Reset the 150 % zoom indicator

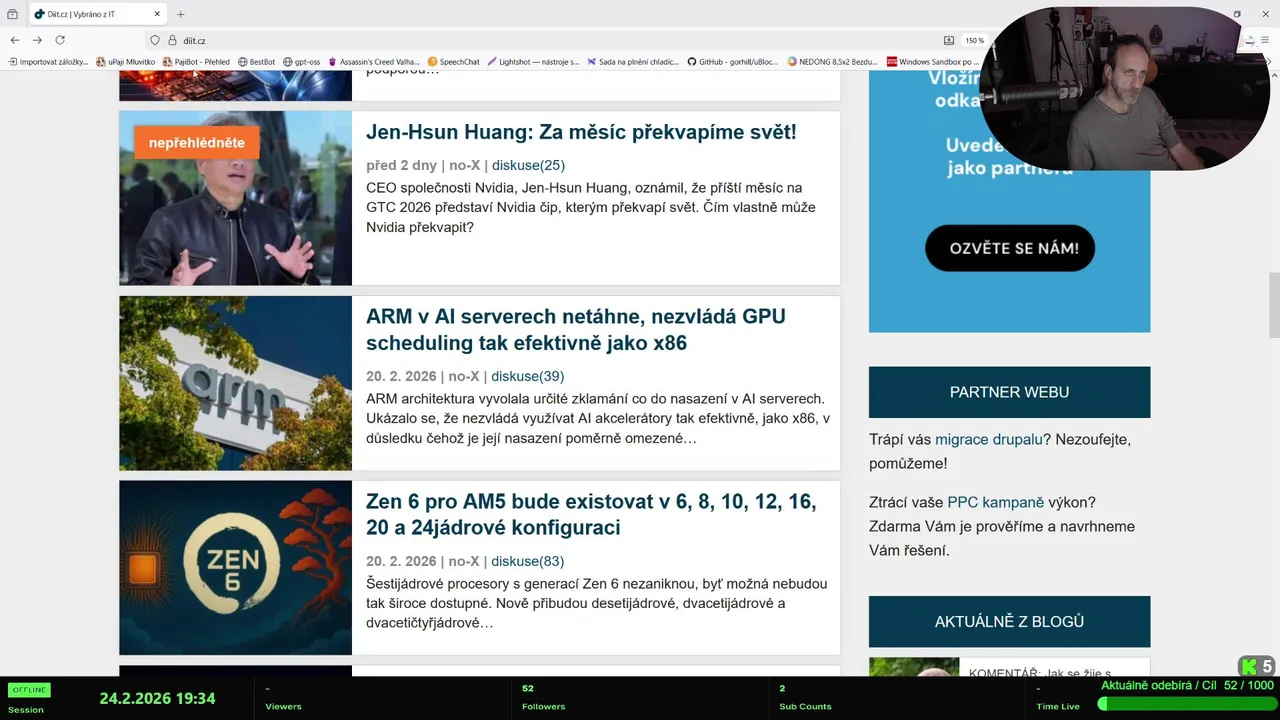click(x=974, y=41)
